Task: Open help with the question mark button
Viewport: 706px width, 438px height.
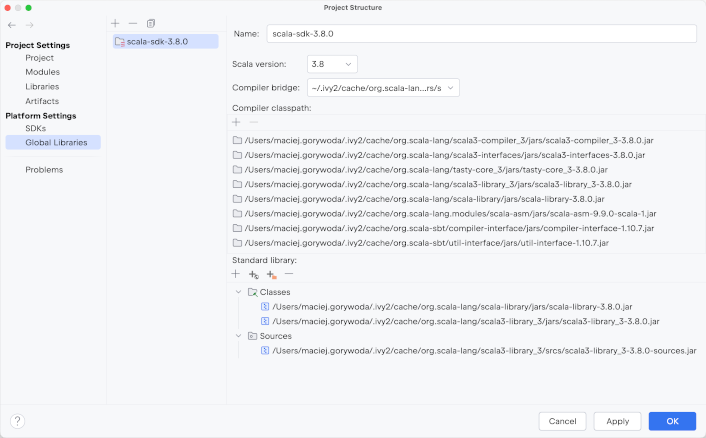Action: [x=17, y=421]
